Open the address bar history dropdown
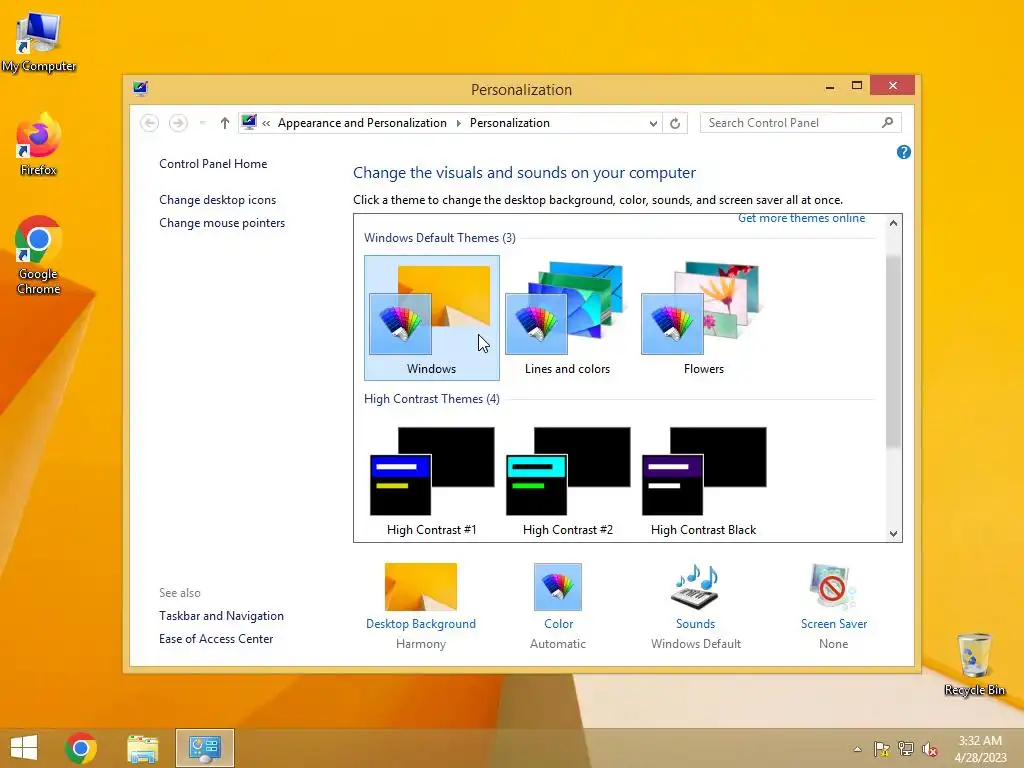This screenshot has height=768, width=1024. pos(652,123)
